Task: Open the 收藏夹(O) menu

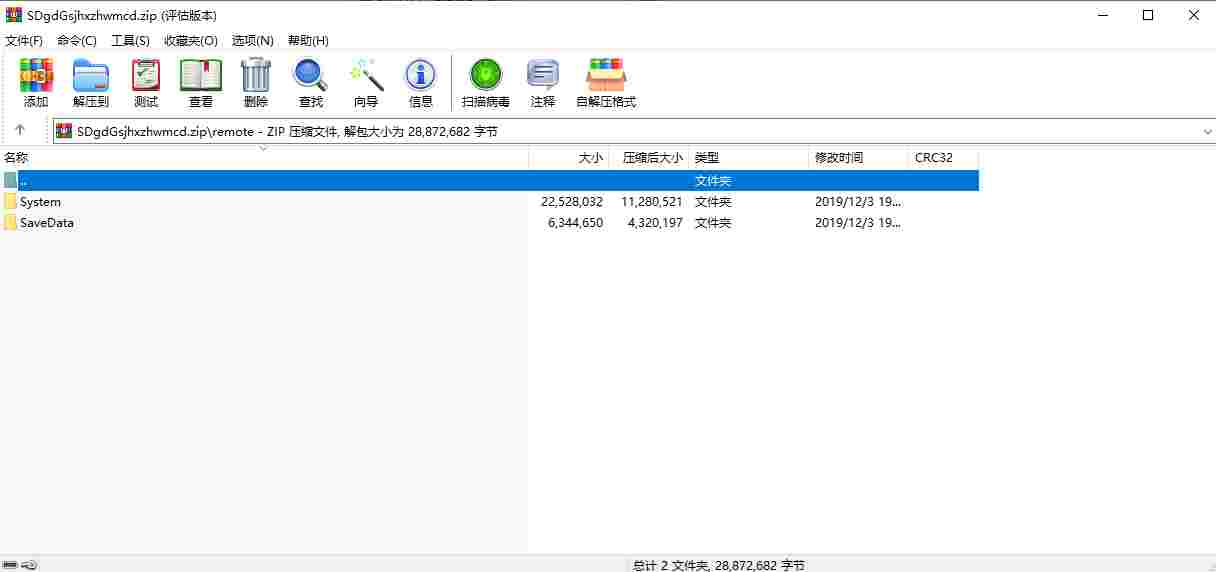Action: [191, 41]
